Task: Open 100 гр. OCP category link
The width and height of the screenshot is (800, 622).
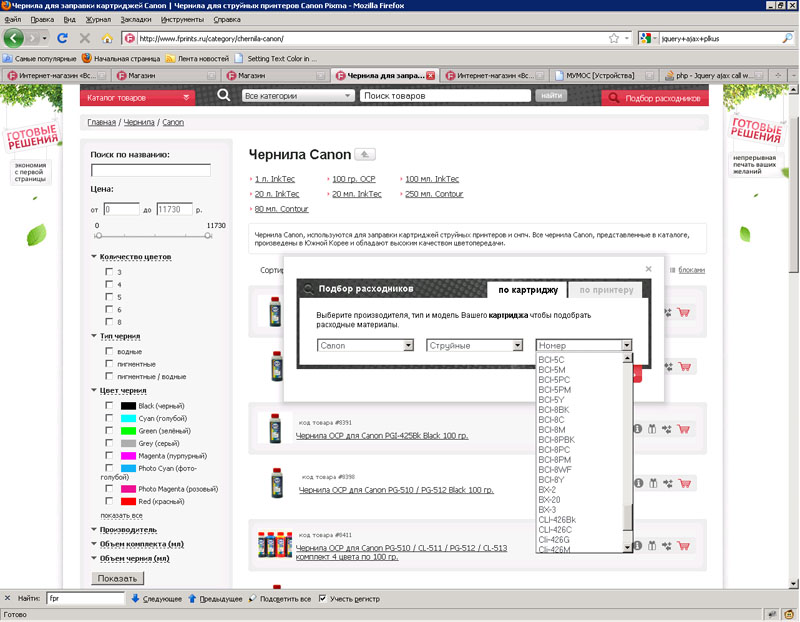Action: click(354, 179)
